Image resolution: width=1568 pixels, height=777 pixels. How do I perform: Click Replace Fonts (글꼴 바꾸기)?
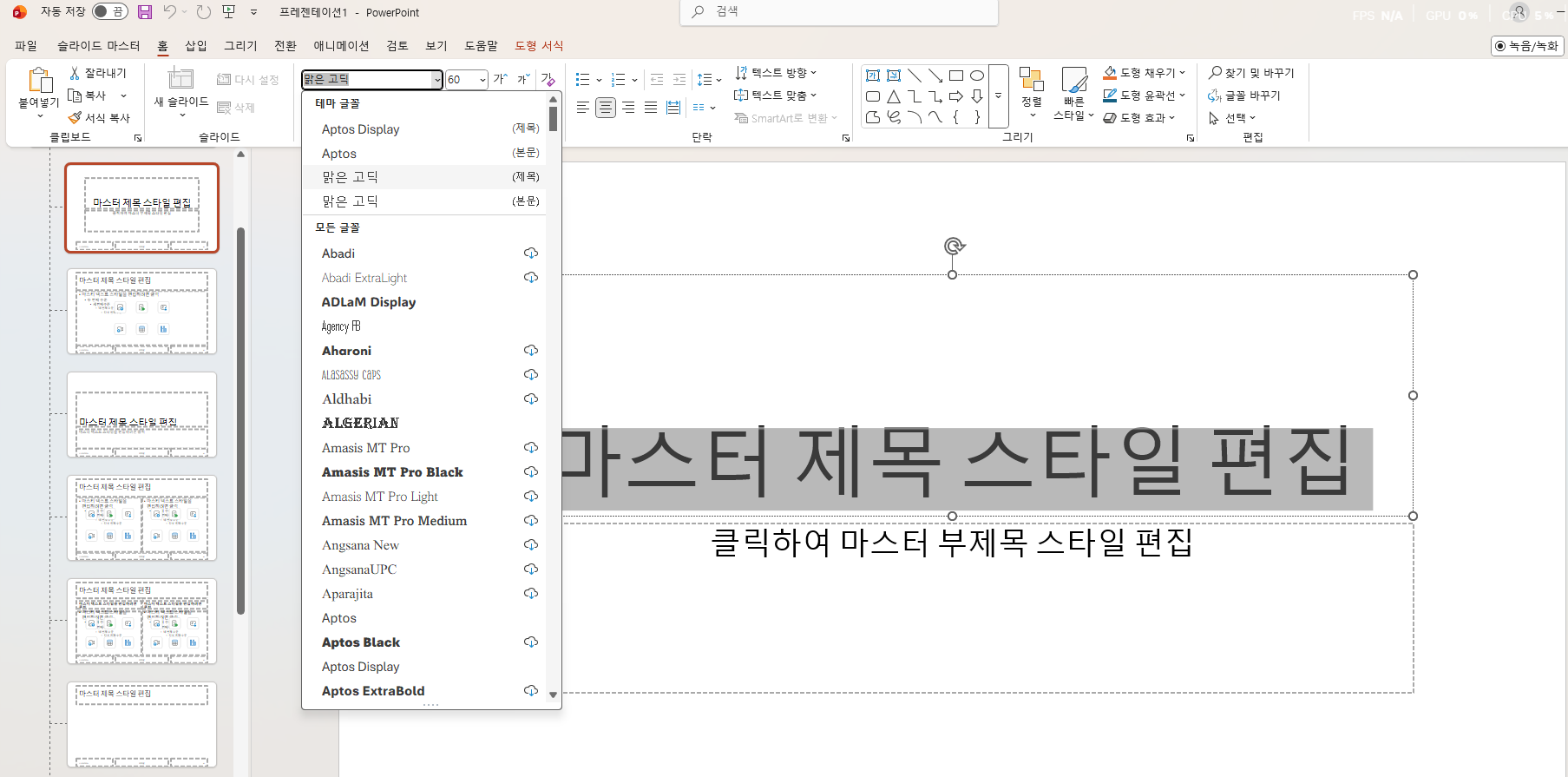click(x=1243, y=95)
